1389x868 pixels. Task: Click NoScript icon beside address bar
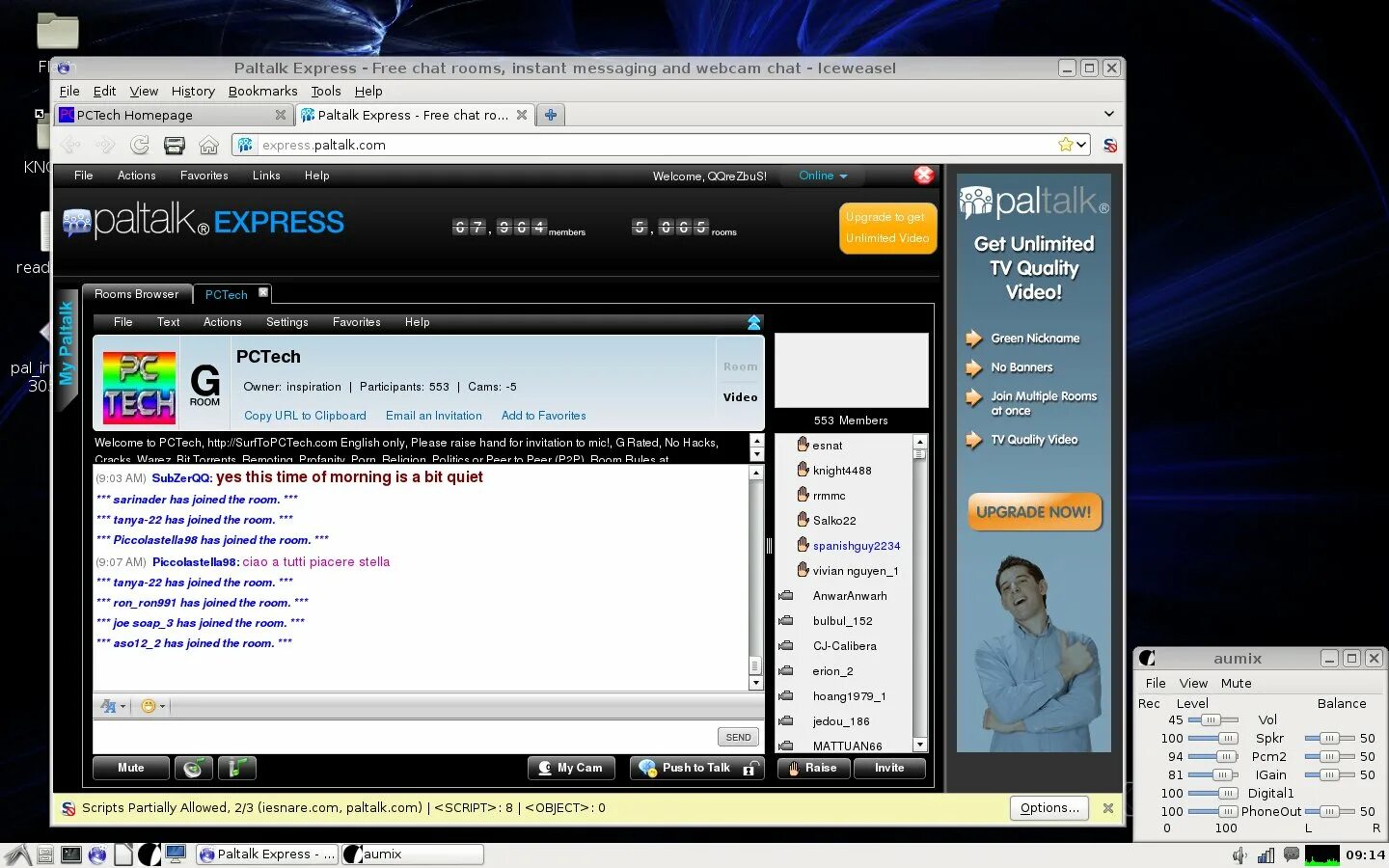coord(1110,145)
